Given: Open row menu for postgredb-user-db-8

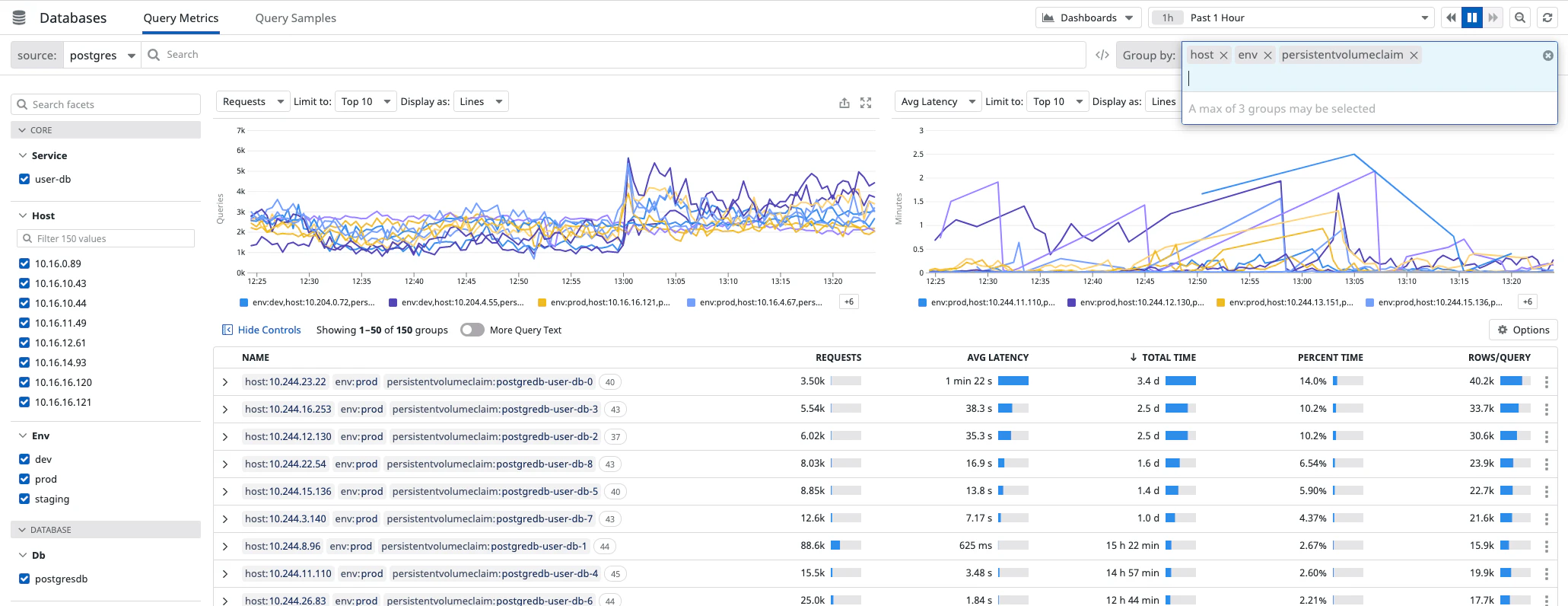Looking at the screenshot, I should (x=1546, y=464).
